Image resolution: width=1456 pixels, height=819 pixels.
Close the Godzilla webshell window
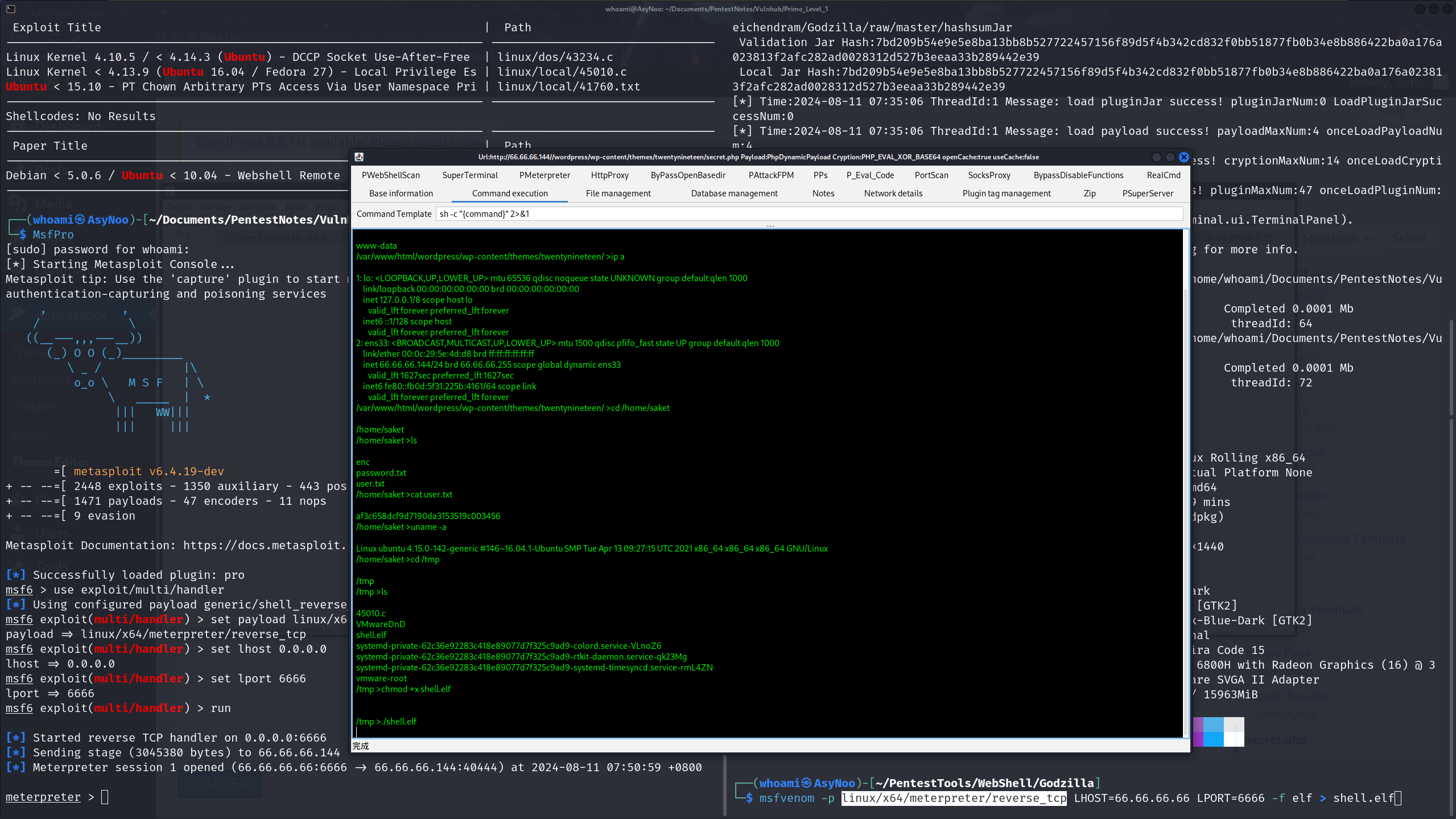tap(1184, 157)
